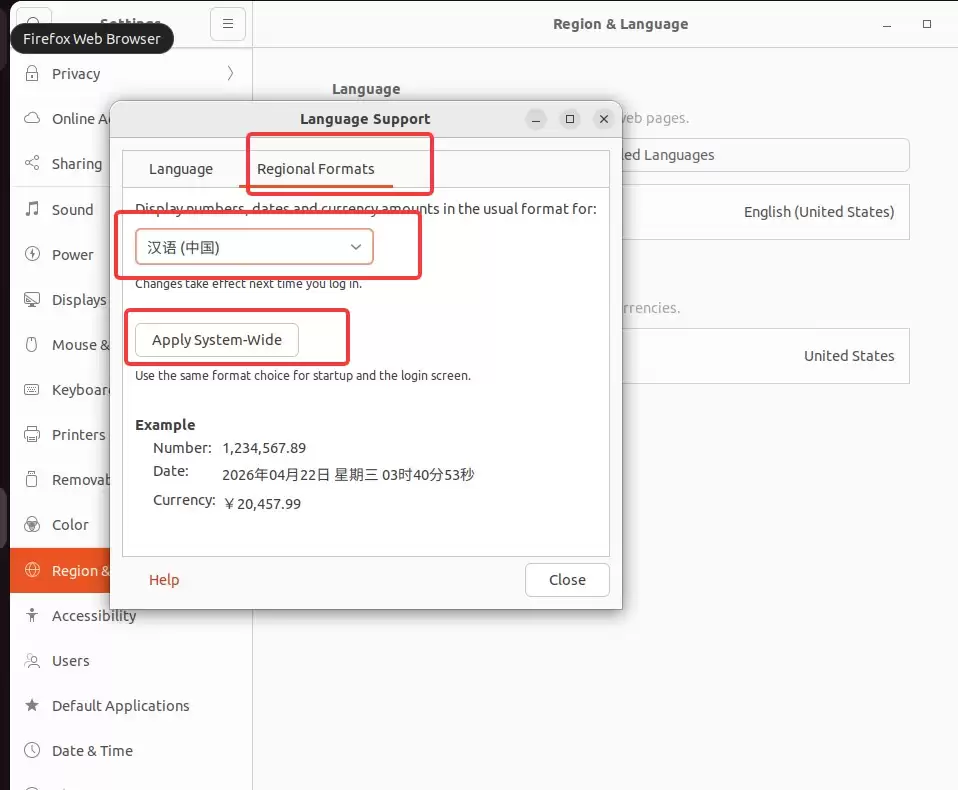
Task: Open Date & Time settings label
Action: [92, 751]
